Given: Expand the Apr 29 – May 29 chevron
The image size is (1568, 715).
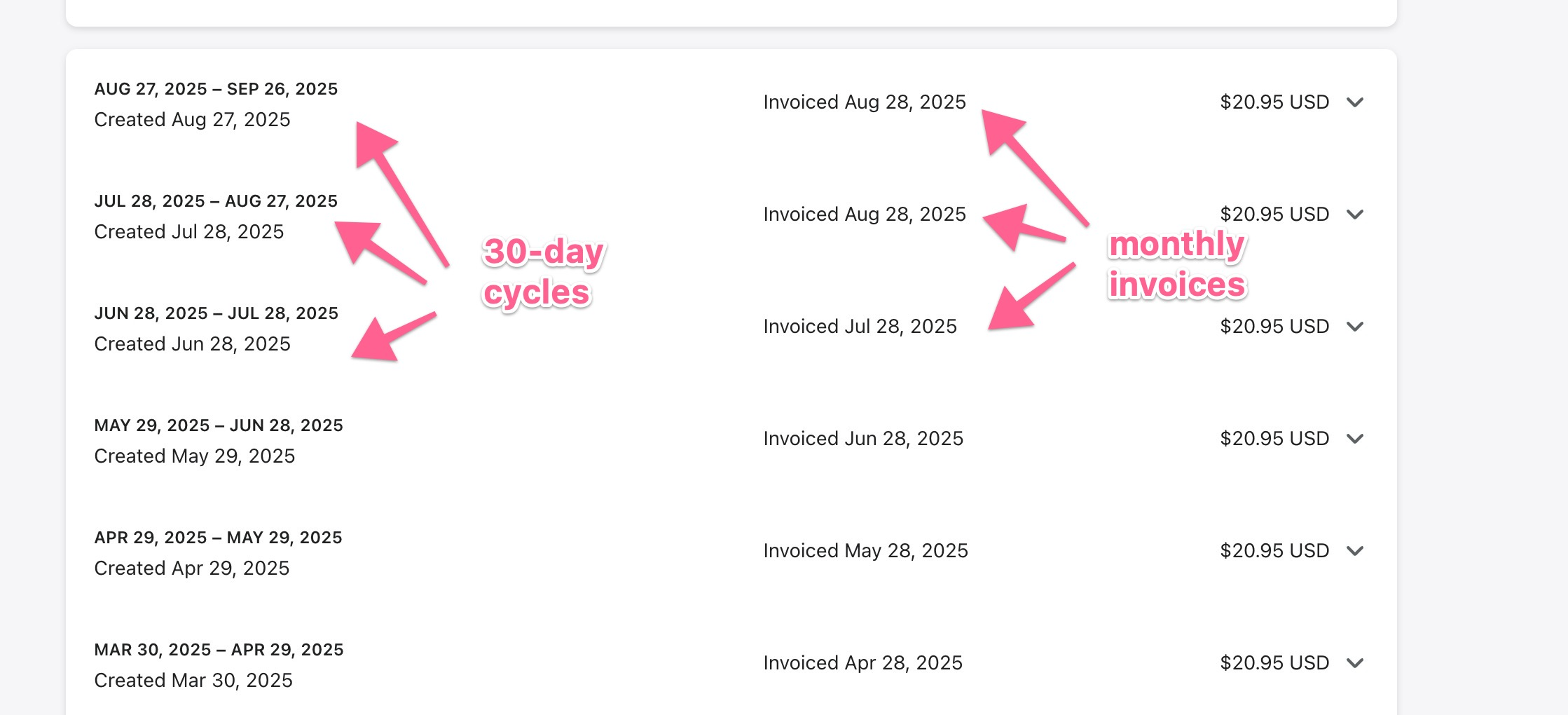Looking at the screenshot, I should tap(1355, 551).
